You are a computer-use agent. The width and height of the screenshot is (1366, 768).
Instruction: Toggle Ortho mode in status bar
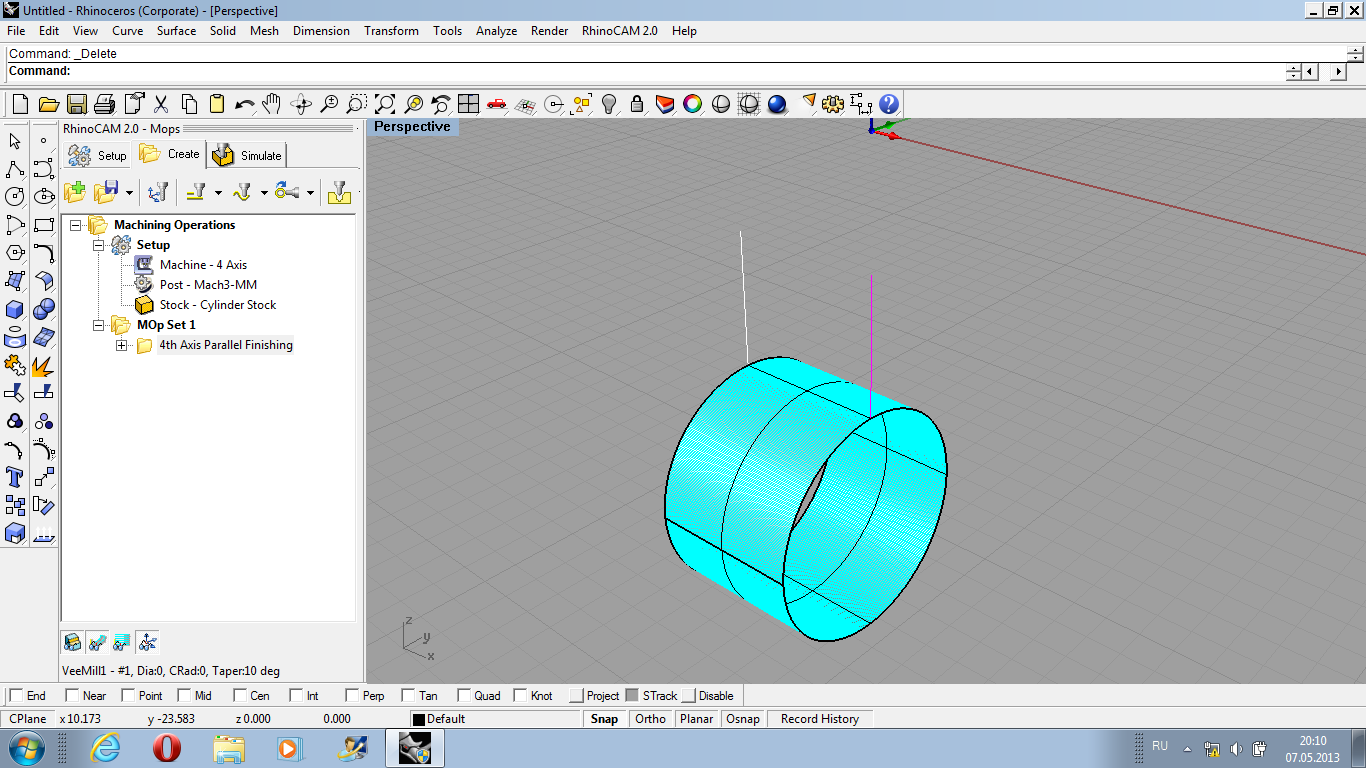[x=650, y=719]
